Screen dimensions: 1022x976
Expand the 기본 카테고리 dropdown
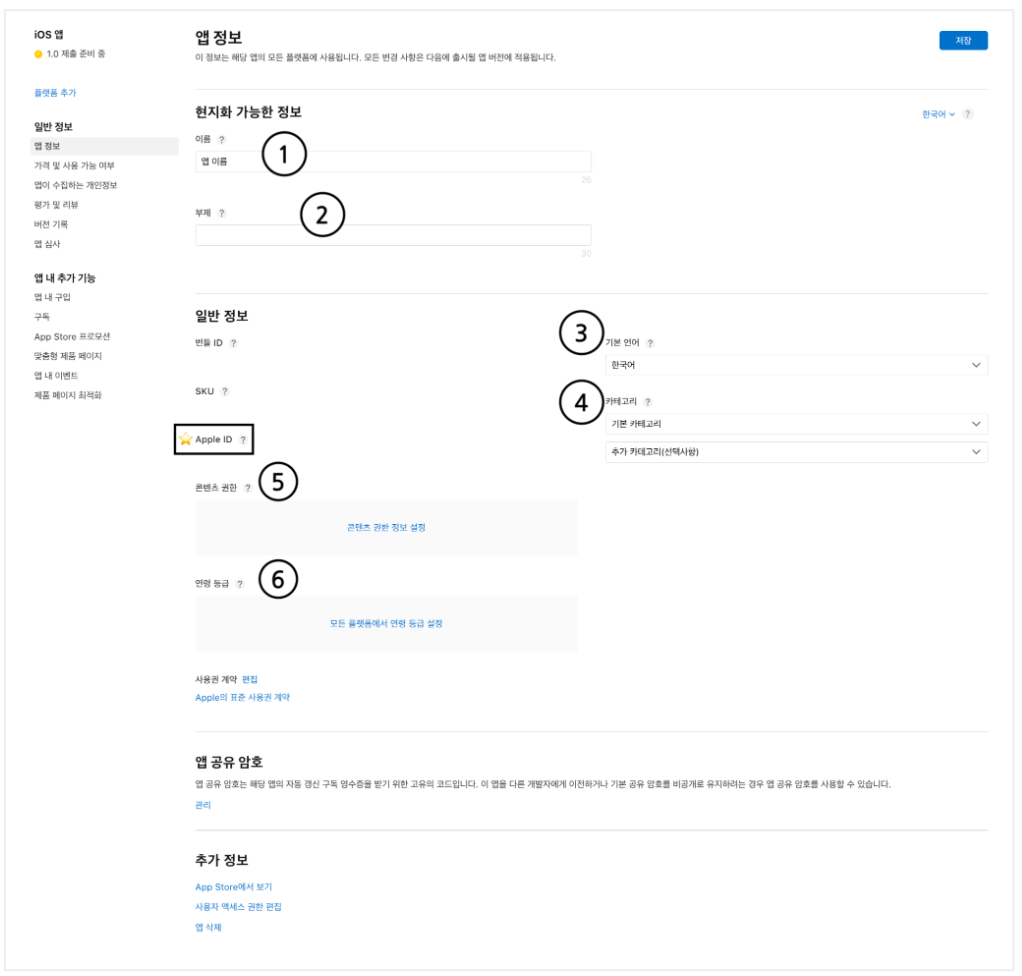point(796,424)
